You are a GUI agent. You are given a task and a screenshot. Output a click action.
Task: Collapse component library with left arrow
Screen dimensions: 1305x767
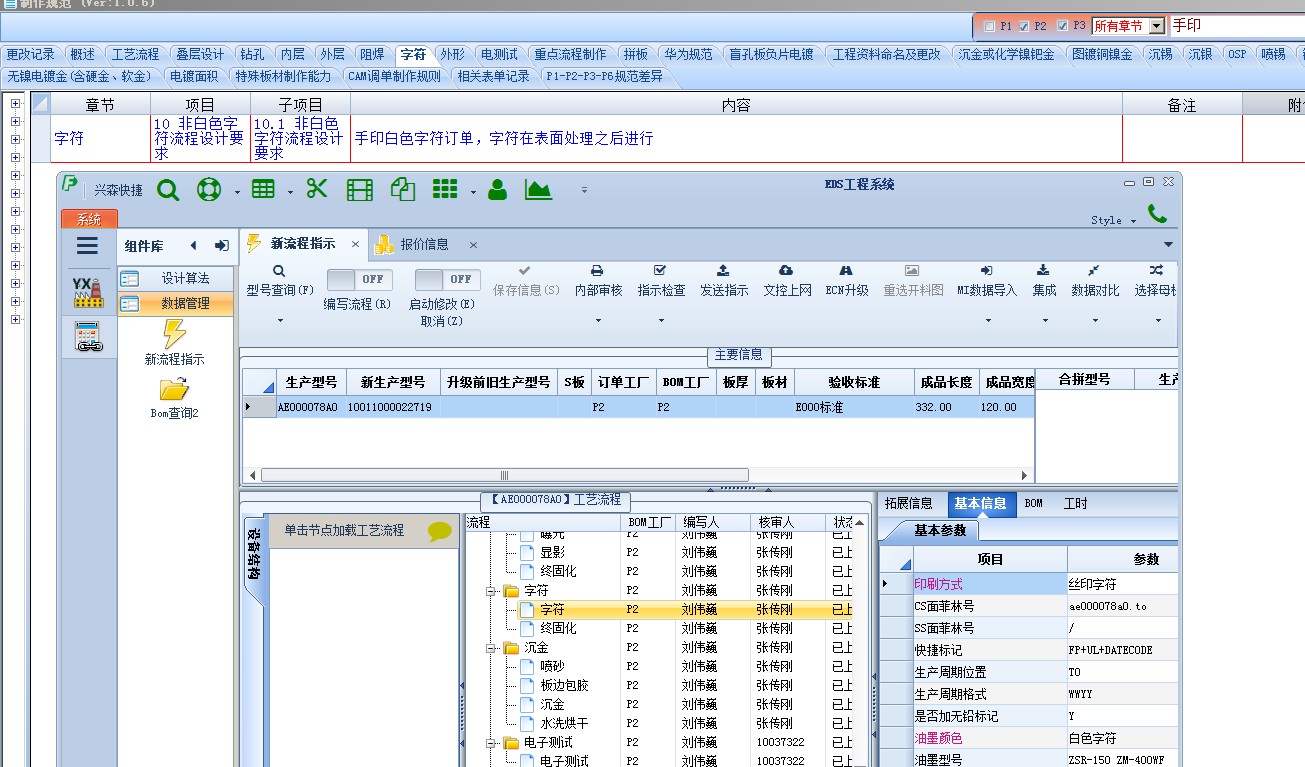(194, 245)
